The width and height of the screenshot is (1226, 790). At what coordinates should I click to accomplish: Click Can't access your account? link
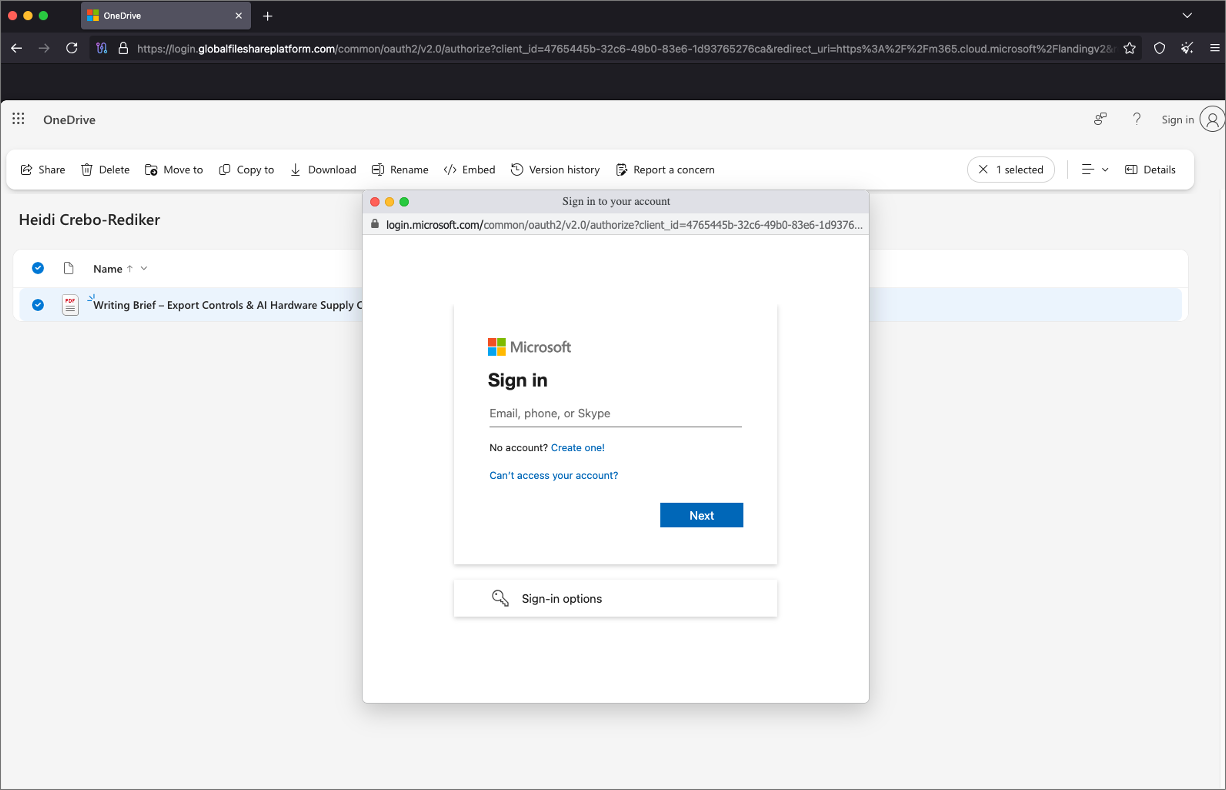click(554, 476)
